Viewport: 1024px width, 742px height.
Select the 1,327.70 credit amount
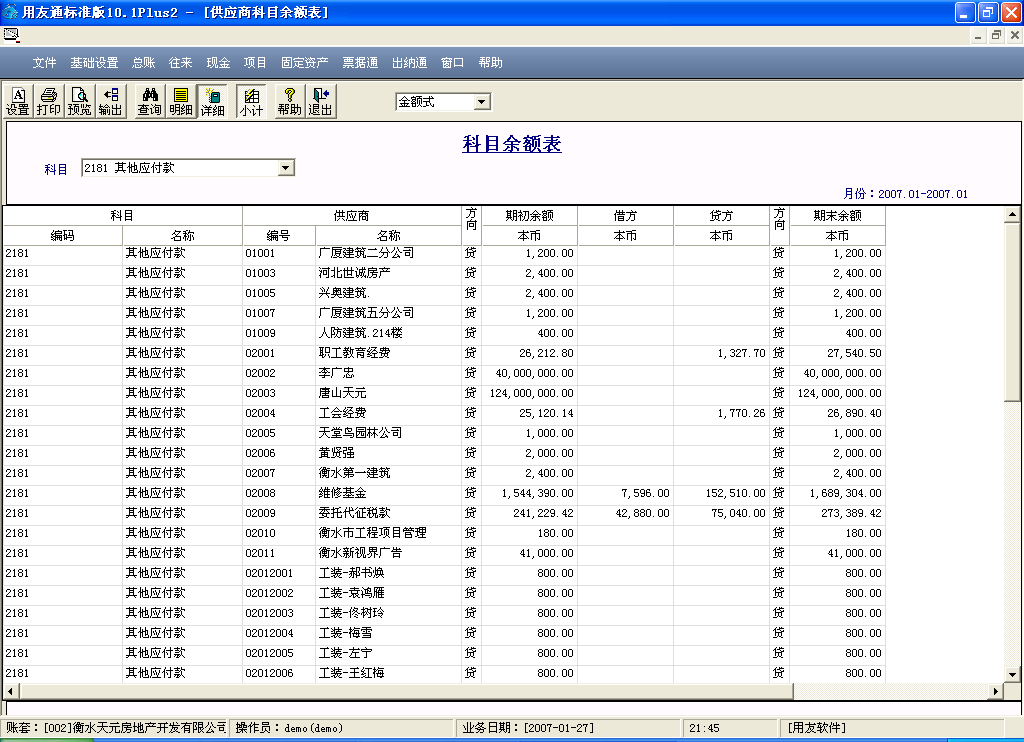point(722,353)
